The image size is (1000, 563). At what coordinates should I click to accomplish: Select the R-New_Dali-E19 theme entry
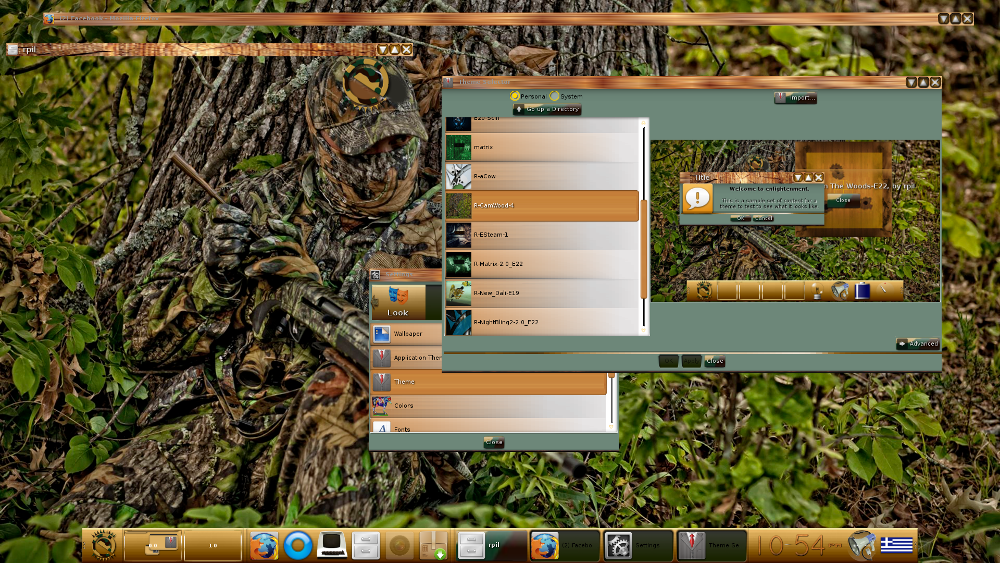tap(542, 293)
